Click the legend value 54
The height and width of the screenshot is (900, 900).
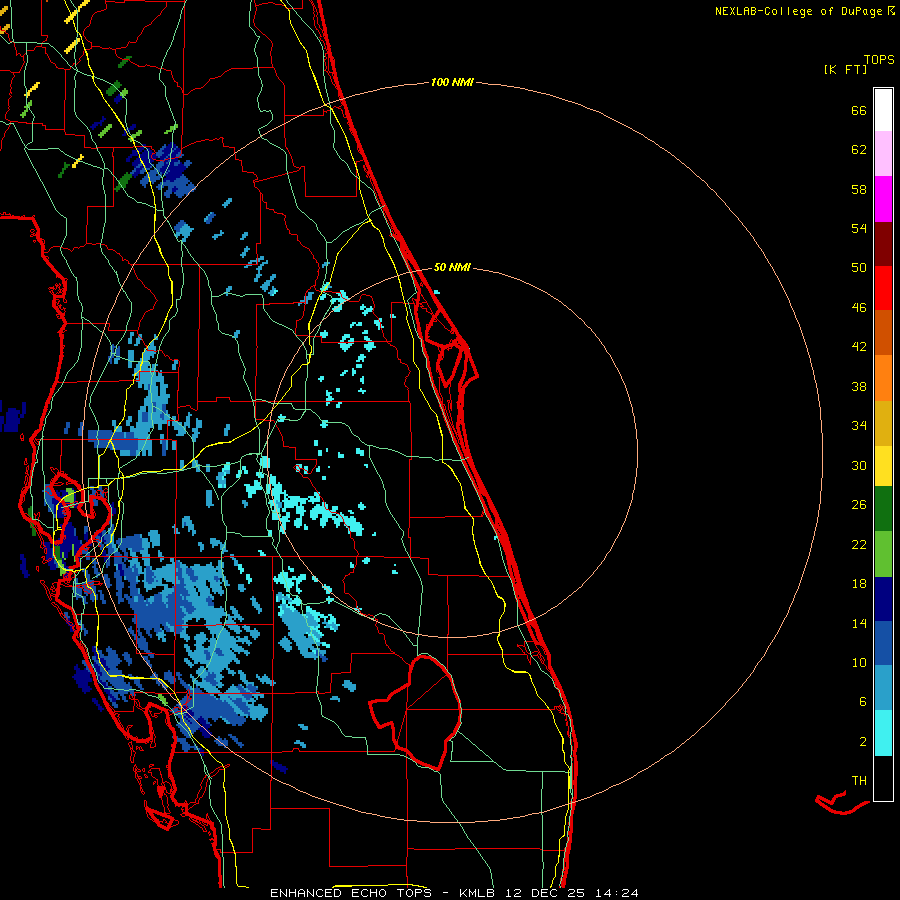859,228
